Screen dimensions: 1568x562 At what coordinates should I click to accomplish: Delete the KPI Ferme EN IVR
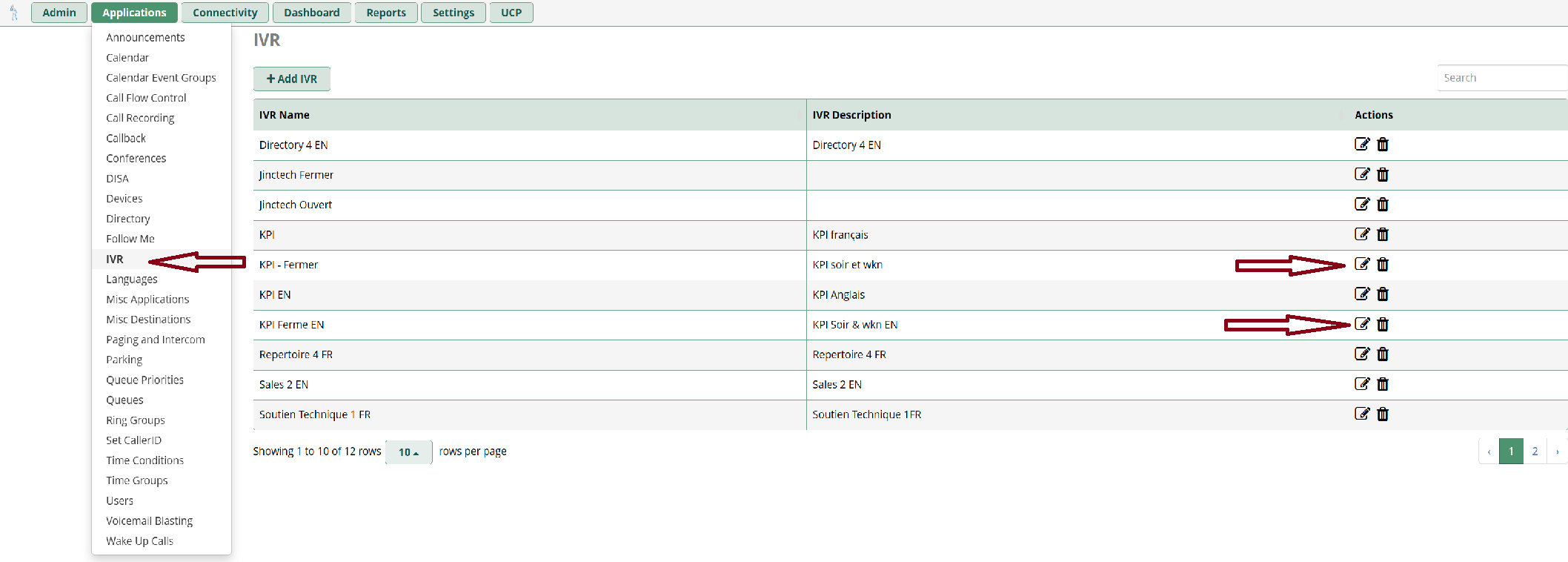click(1383, 325)
